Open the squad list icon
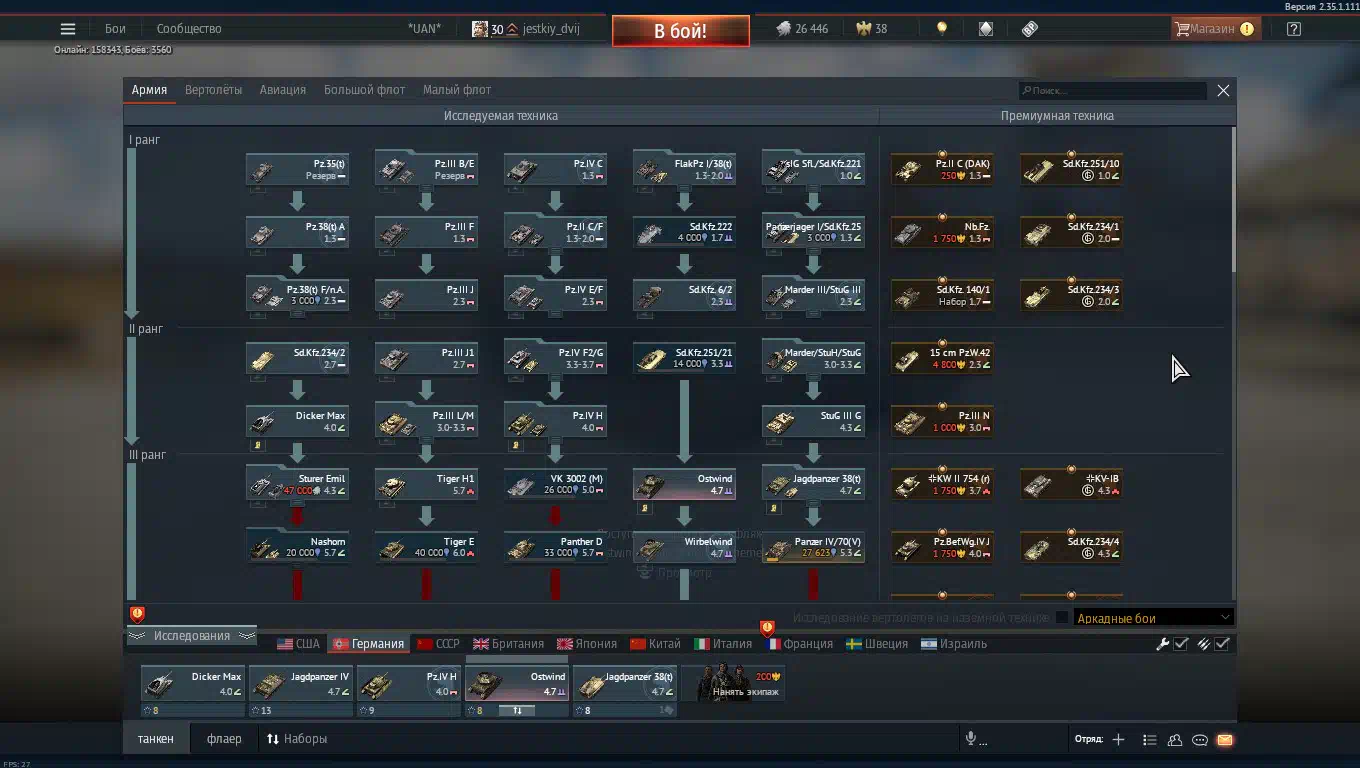The width and height of the screenshot is (1360, 768). [x=1150, y=740]
